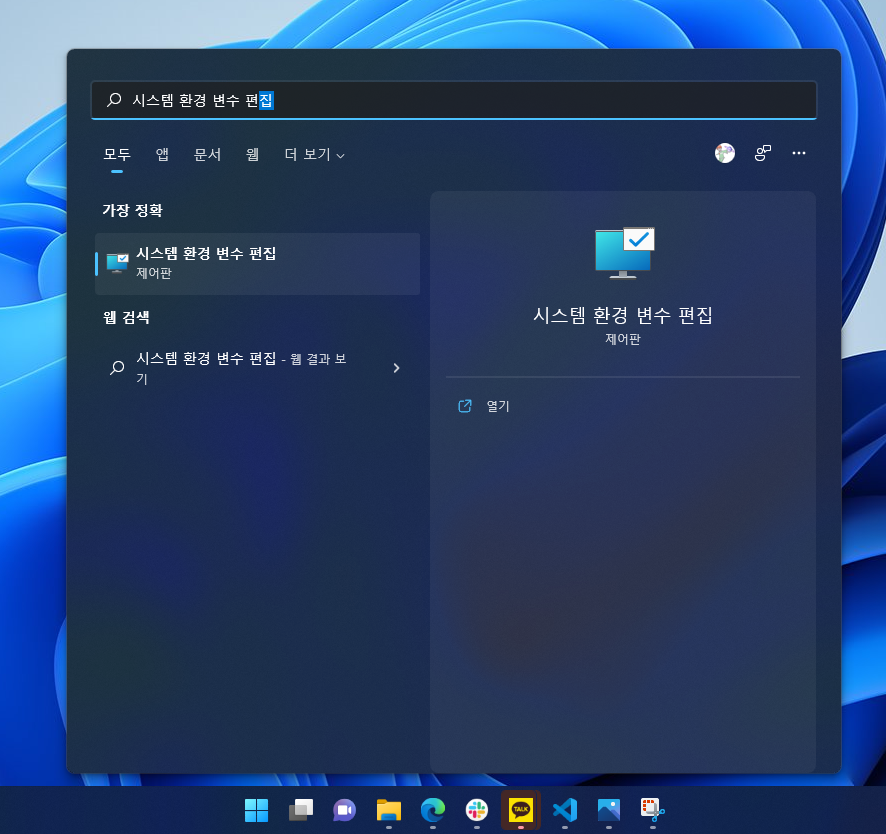Open the three-dots options menu
The image size is (886, 834).
click(799, 153)
